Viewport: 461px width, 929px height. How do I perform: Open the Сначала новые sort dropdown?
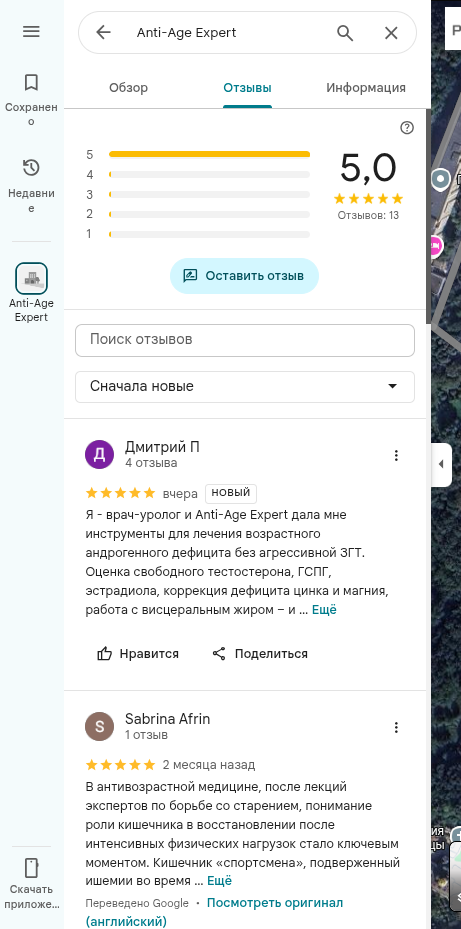(x=245, y=387)
